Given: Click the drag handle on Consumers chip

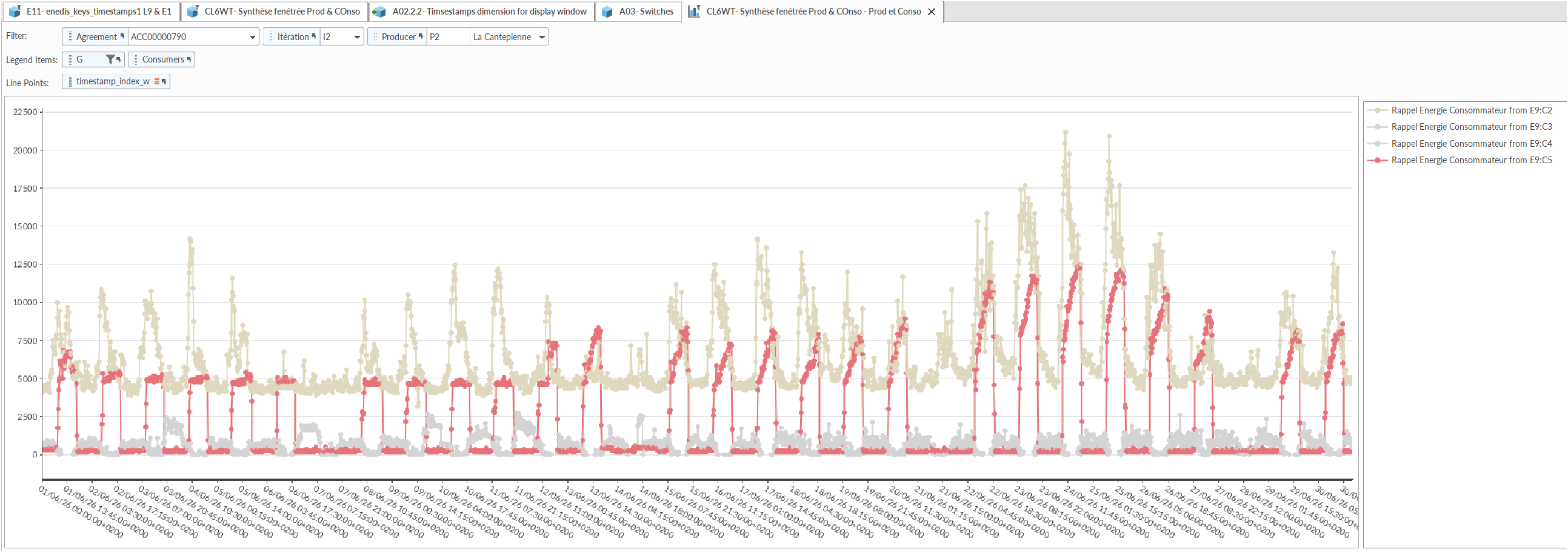Looking at the screenshot, I should pos(136,59).
